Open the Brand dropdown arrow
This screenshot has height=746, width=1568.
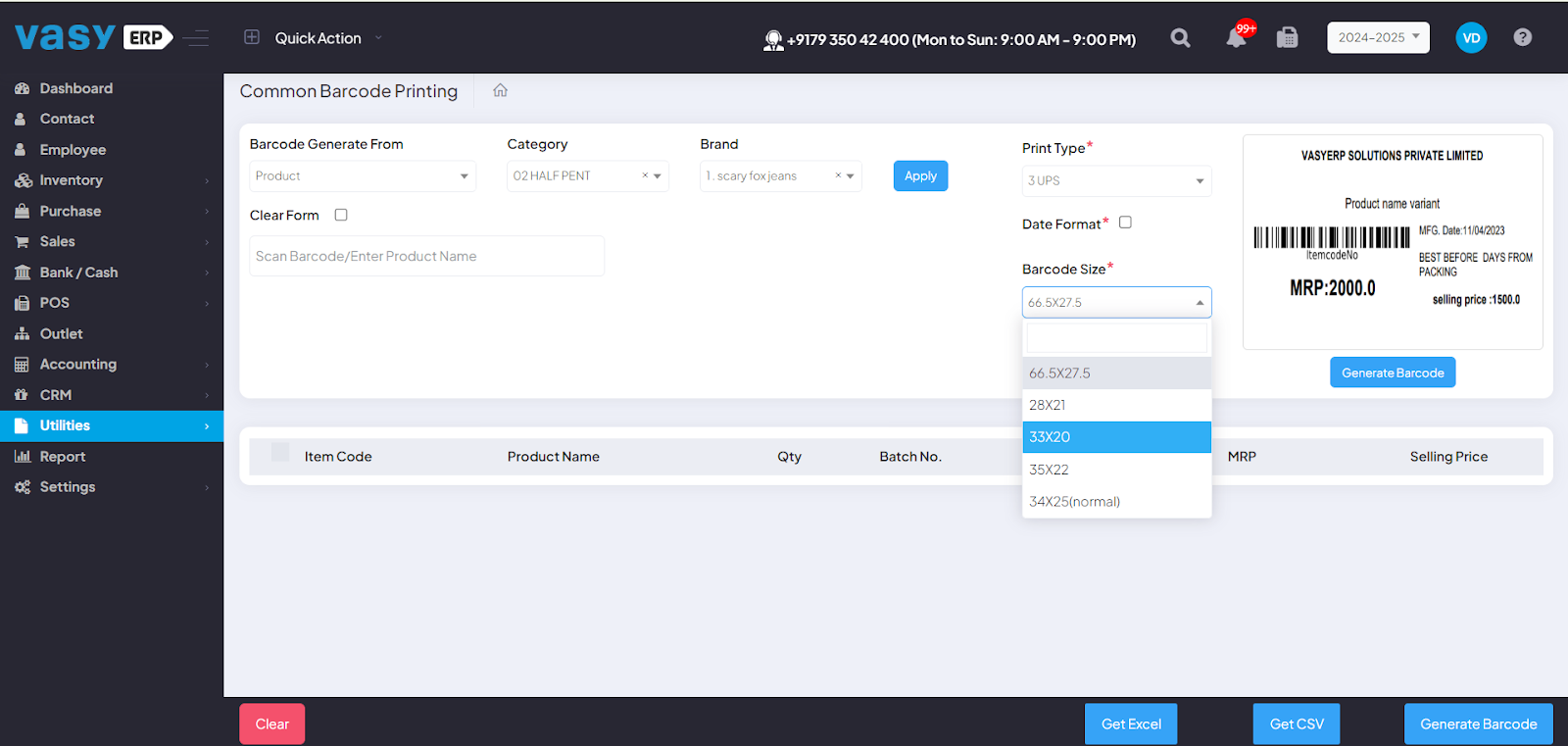[851, 176]
